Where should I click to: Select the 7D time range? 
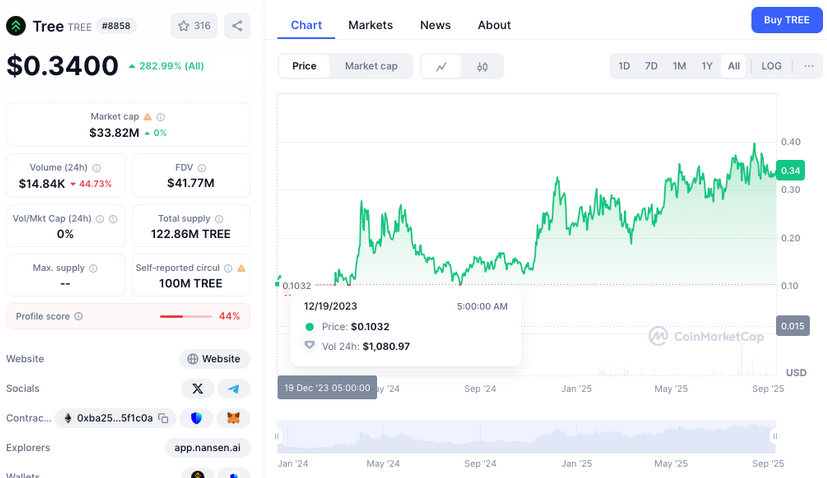(x=651, y=66)
